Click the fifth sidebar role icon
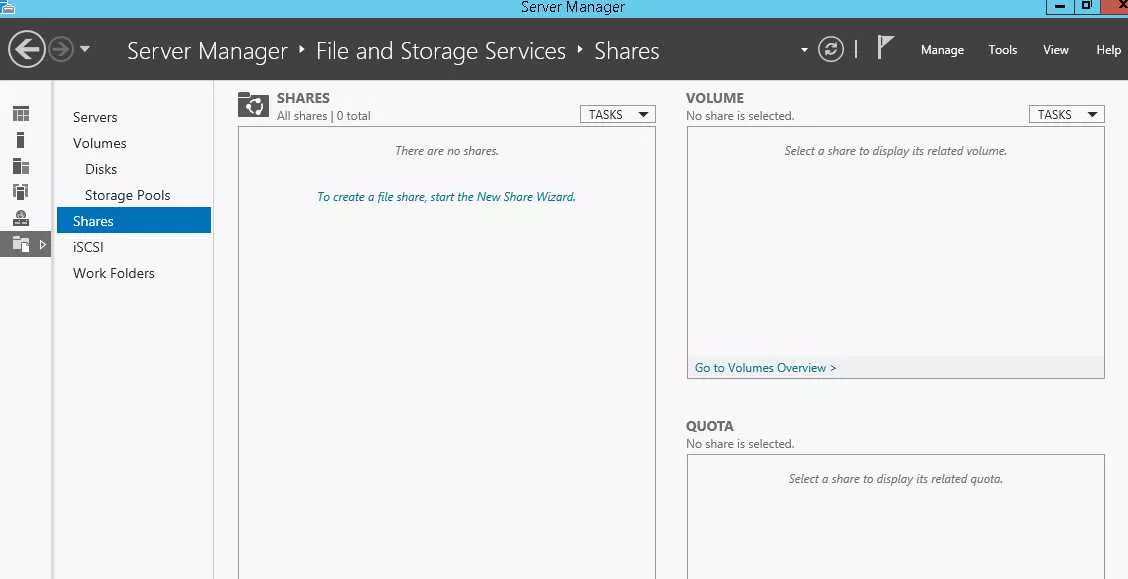Image resolution: width=1128 pixels, height=579 pixels. (21, 218)
